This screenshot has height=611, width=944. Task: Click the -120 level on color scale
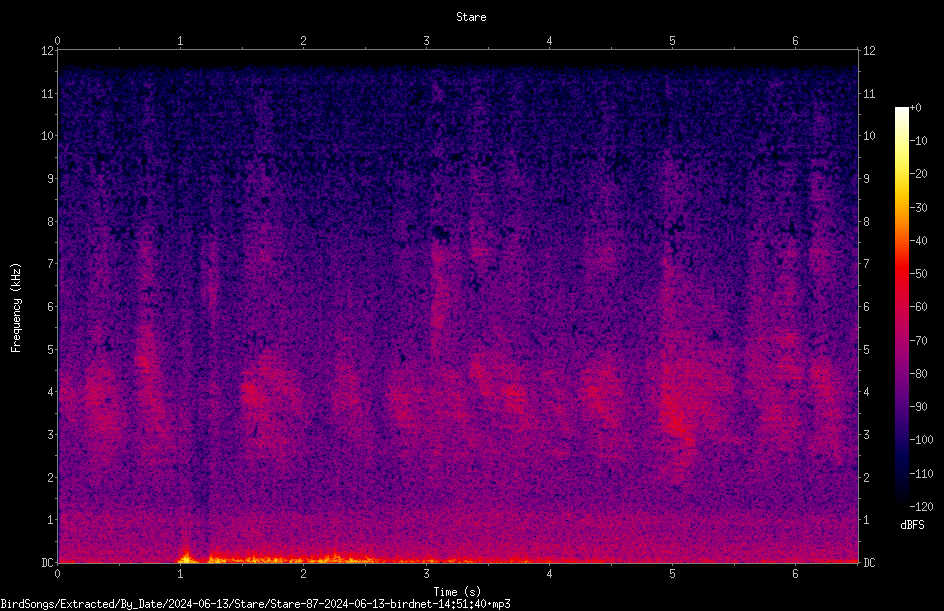coord(921,506)
